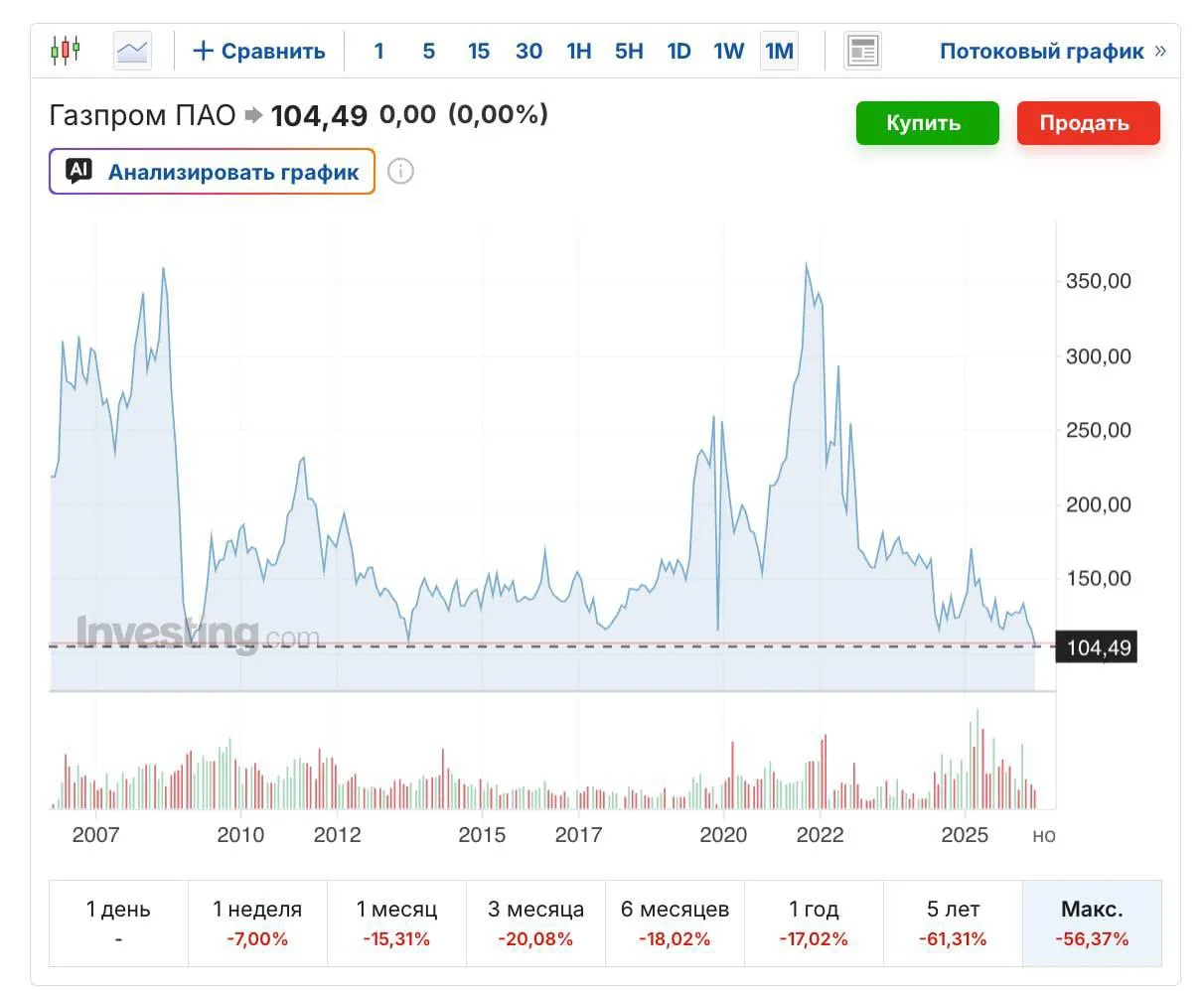Click the 2025 time axis label
Viewport: 1204px width, 991px height.
tap(965, 834)
